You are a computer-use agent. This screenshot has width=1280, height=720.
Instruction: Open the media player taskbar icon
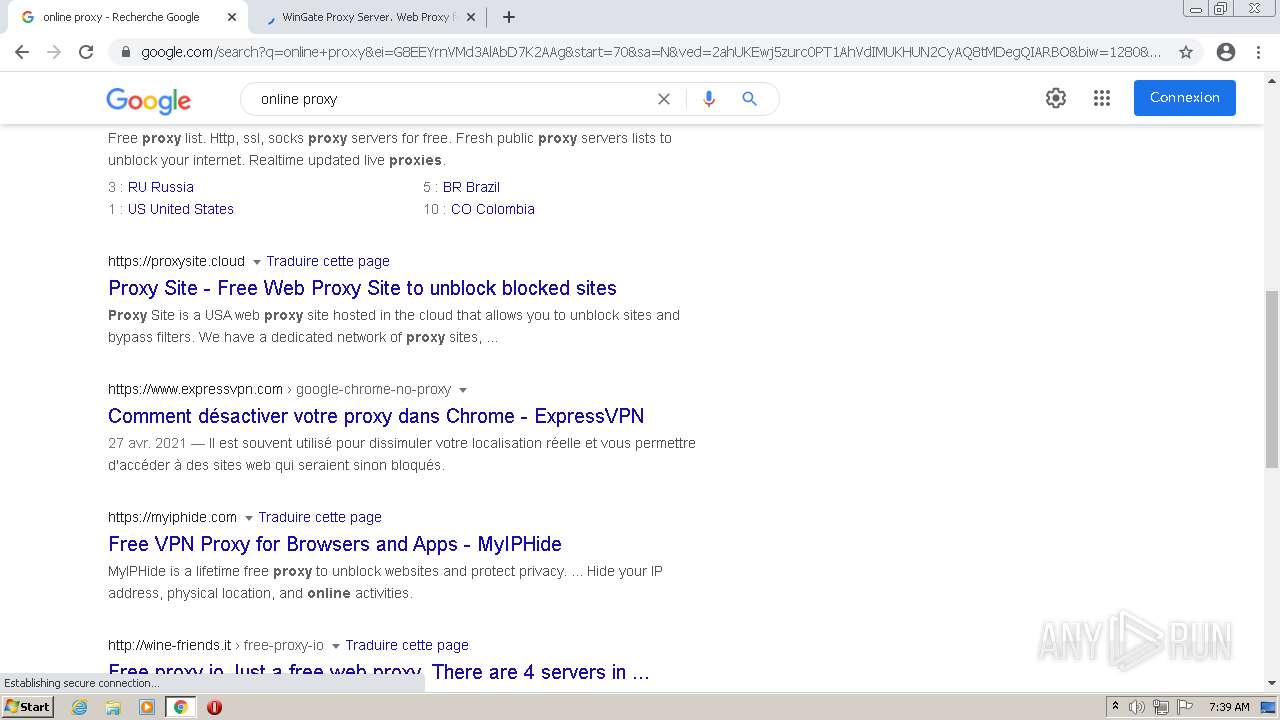(147, 707)
